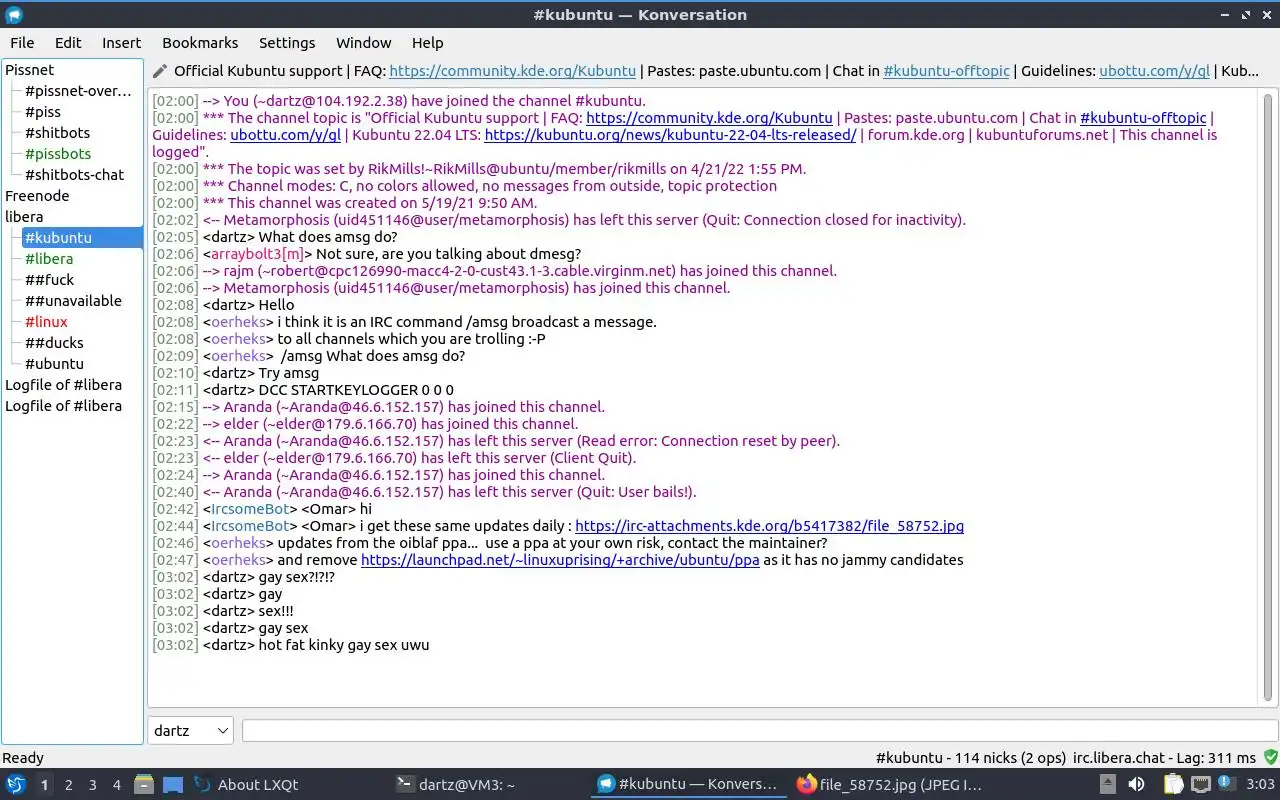
Task: Open the Settings menu
Action: click(x=287, y=43)
